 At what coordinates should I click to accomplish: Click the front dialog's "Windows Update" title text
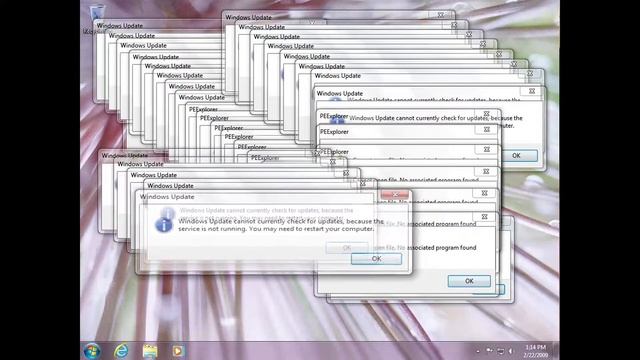coord(167,197)
